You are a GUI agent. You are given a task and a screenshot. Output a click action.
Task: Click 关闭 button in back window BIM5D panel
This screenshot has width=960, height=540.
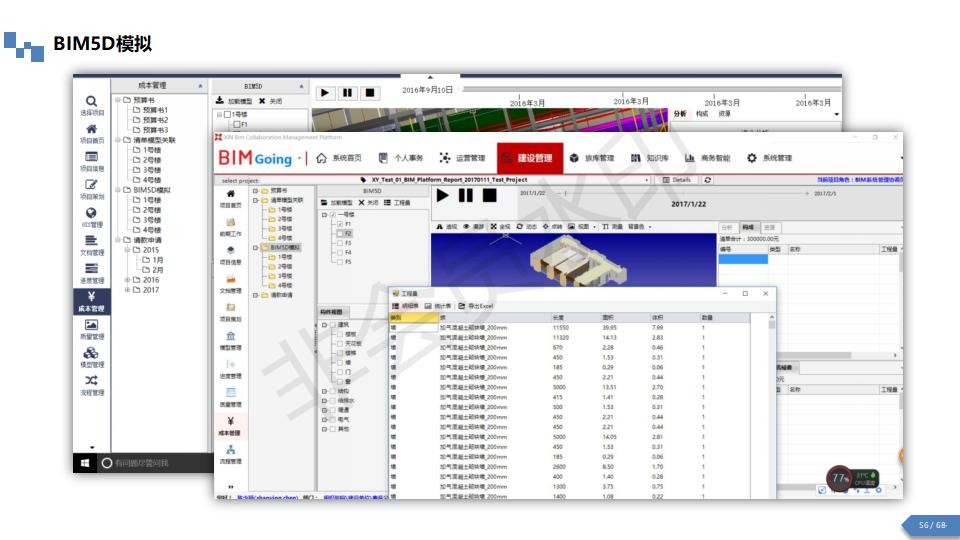(x=271, y=101)
